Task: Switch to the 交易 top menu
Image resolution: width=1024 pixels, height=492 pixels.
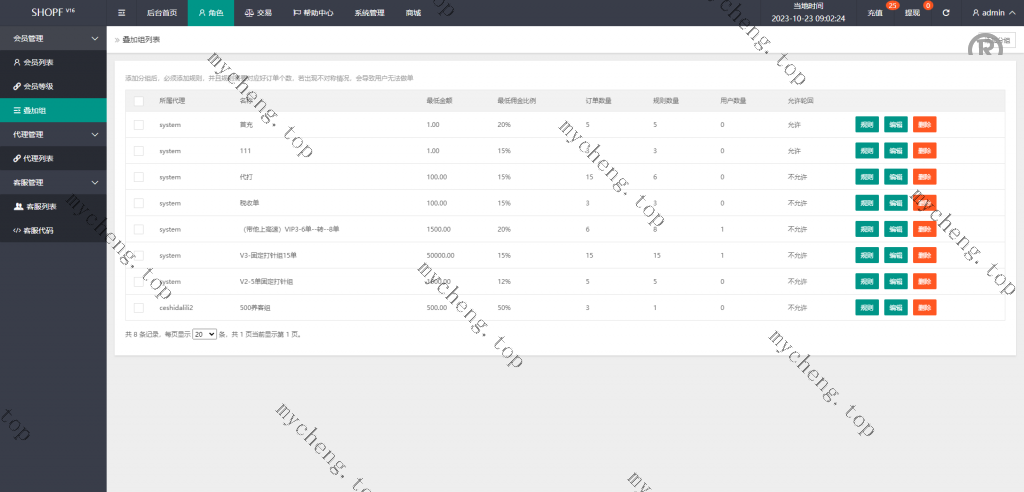Action: click(x=258, y=13)
